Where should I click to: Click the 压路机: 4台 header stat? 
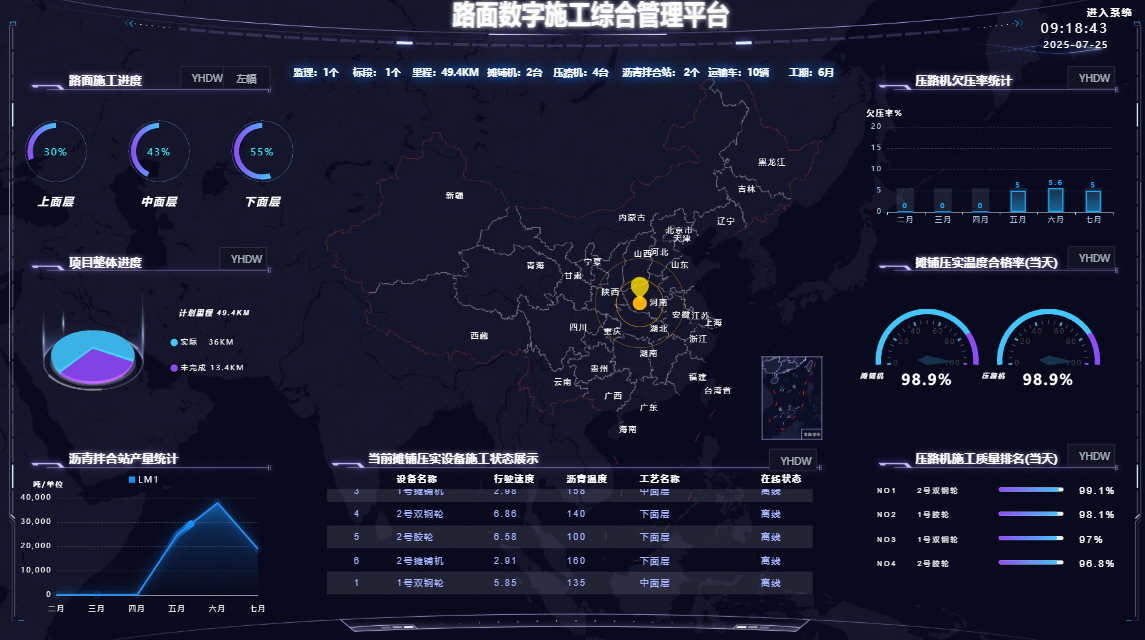pos(581,72)
